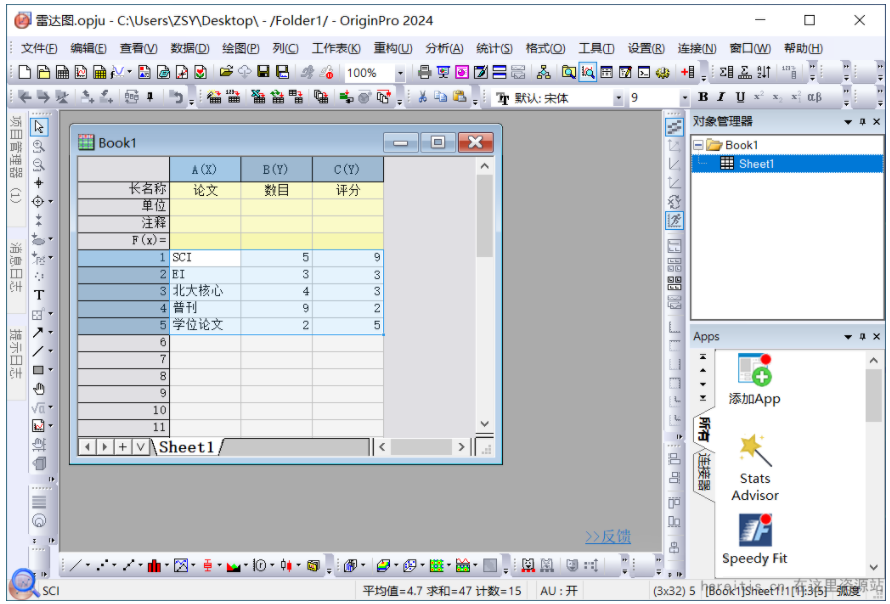Open the sheet list V button in Book1
The height and width of the screenshot is (604, 890).
click(x=140, y=447)
